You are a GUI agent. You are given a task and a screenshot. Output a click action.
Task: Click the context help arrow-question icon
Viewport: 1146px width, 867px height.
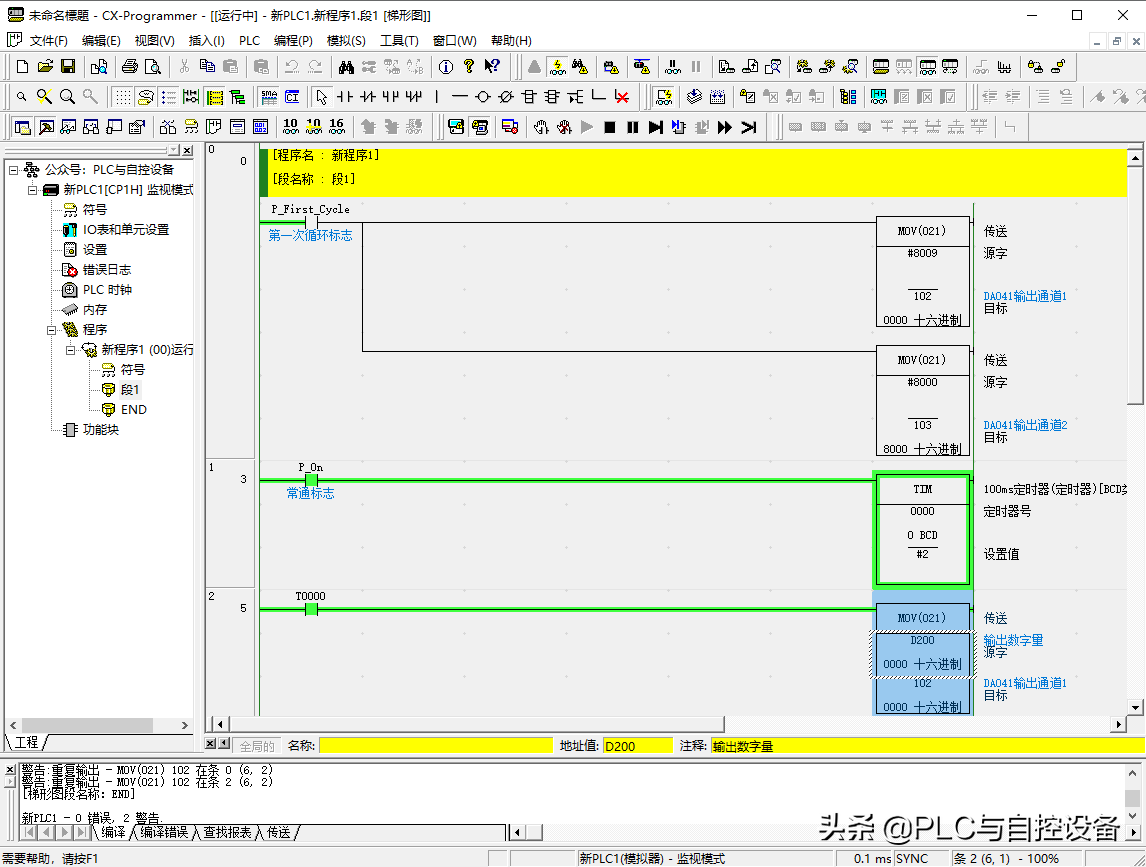click(x=492, y=67)
